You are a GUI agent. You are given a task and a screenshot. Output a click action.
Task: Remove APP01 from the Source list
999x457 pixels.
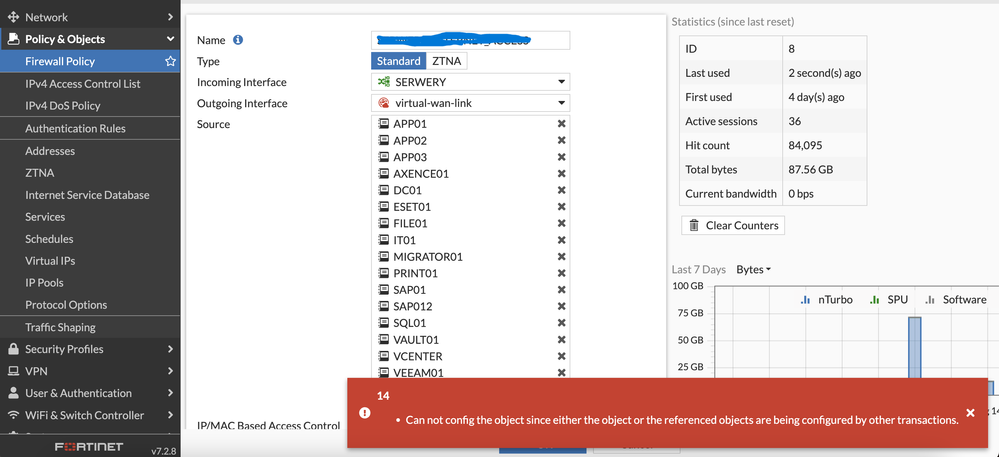point(561,124)
